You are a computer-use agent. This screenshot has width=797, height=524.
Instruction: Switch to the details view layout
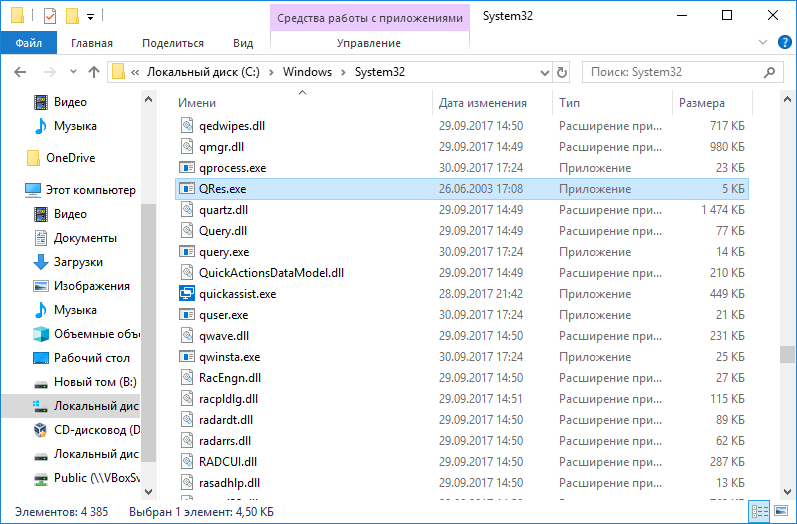[759, 511]
